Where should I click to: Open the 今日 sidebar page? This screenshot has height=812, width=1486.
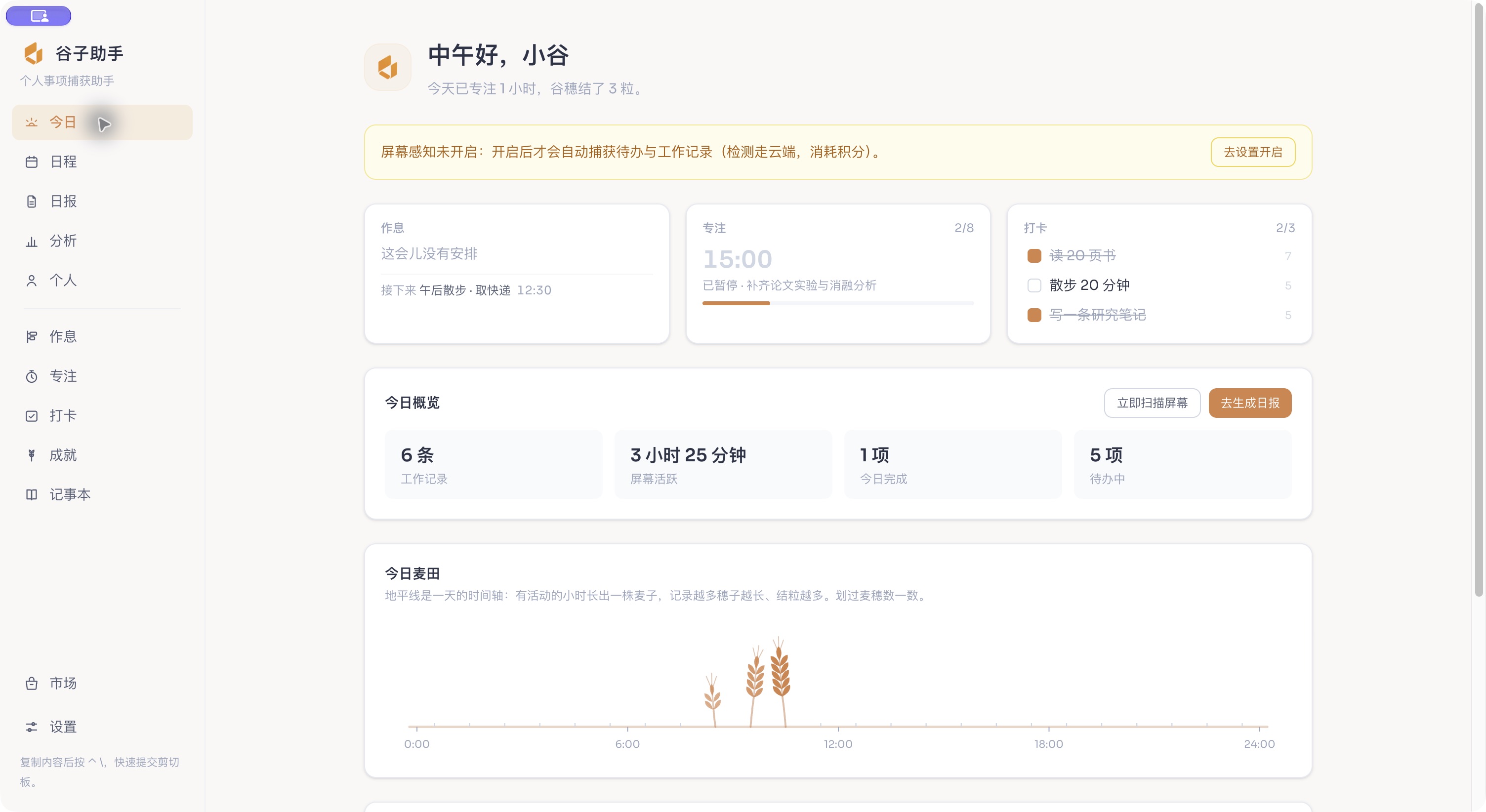(x=102, y=122)
